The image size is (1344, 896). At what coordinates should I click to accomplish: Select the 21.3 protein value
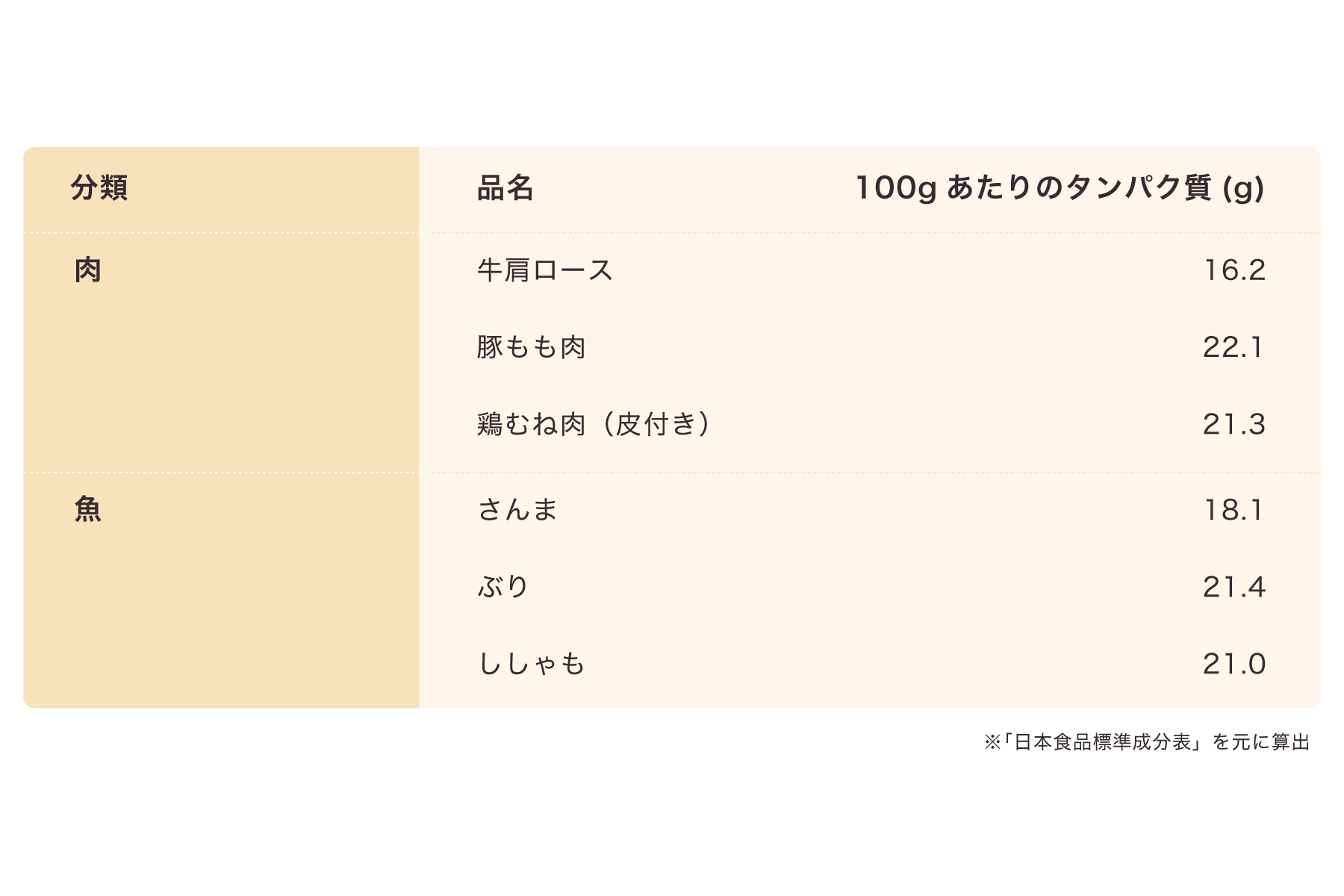point(1234,424)
